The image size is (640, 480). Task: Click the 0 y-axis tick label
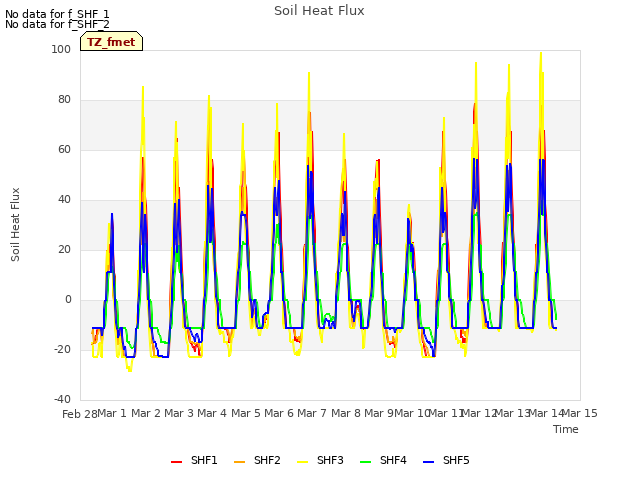pyautogui.click(x=68, y=300)
